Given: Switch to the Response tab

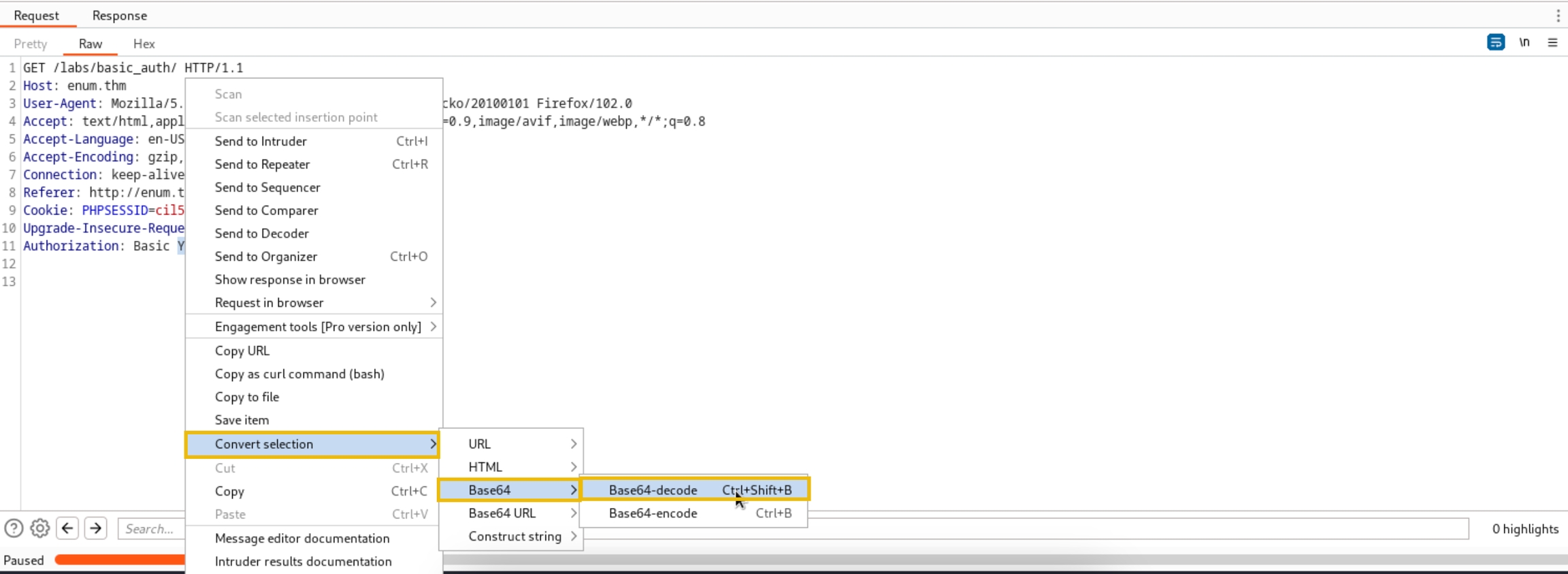Looking at the screenshot, I should tap(119, 15).
